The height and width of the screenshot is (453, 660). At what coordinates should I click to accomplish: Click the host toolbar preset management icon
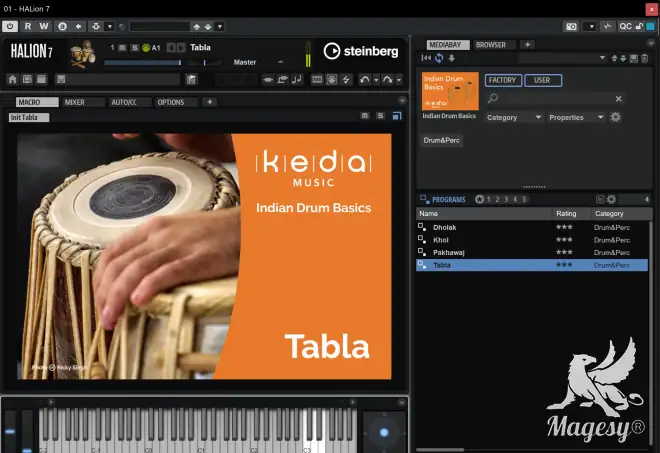pyautogui.click(x=96, y=26)
